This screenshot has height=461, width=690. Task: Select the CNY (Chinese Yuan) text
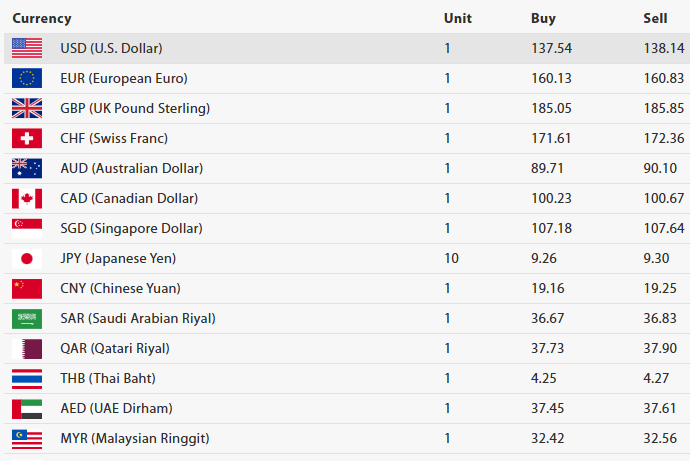coord(120,288)
